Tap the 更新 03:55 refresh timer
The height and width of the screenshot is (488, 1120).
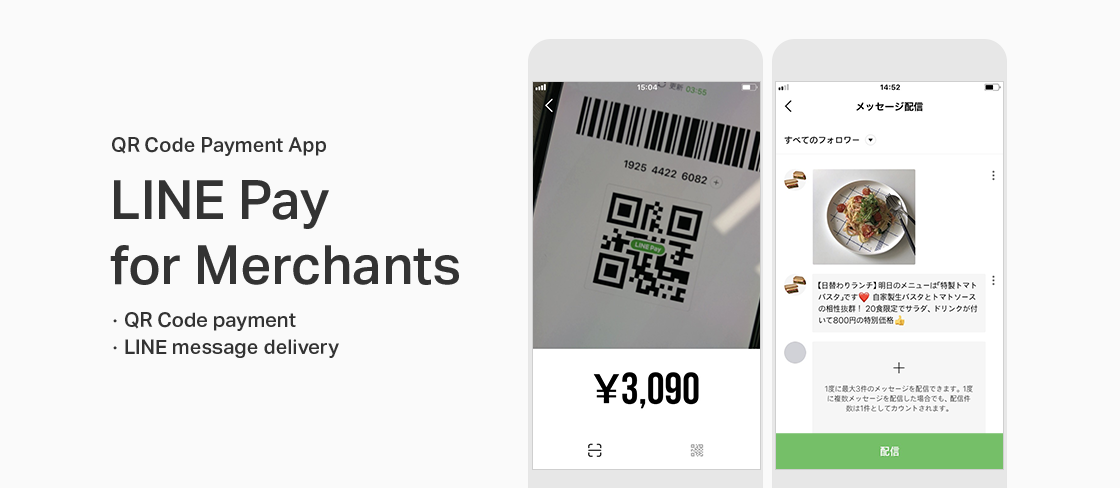point(688,90)
